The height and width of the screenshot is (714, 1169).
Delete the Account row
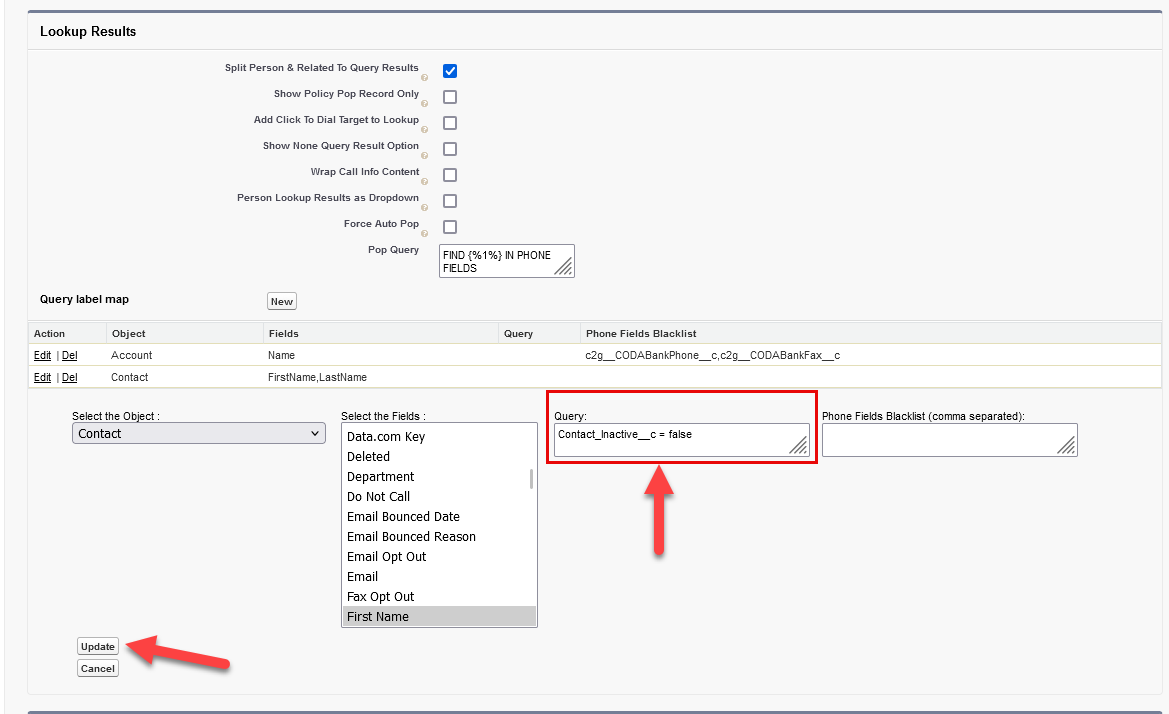pos(69,356)
